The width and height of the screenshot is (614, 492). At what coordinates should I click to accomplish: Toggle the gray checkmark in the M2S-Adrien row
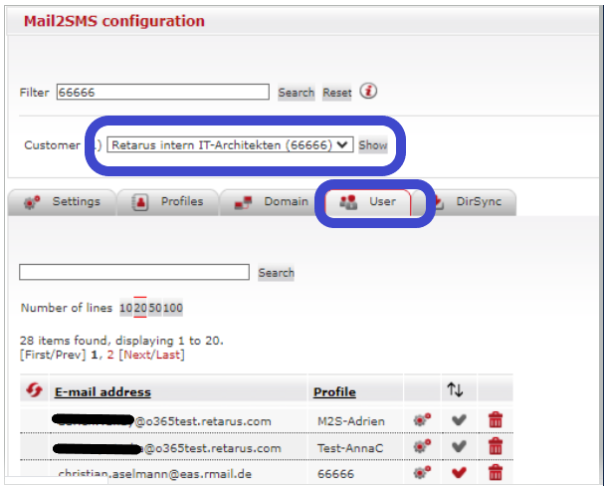[459, 420]
